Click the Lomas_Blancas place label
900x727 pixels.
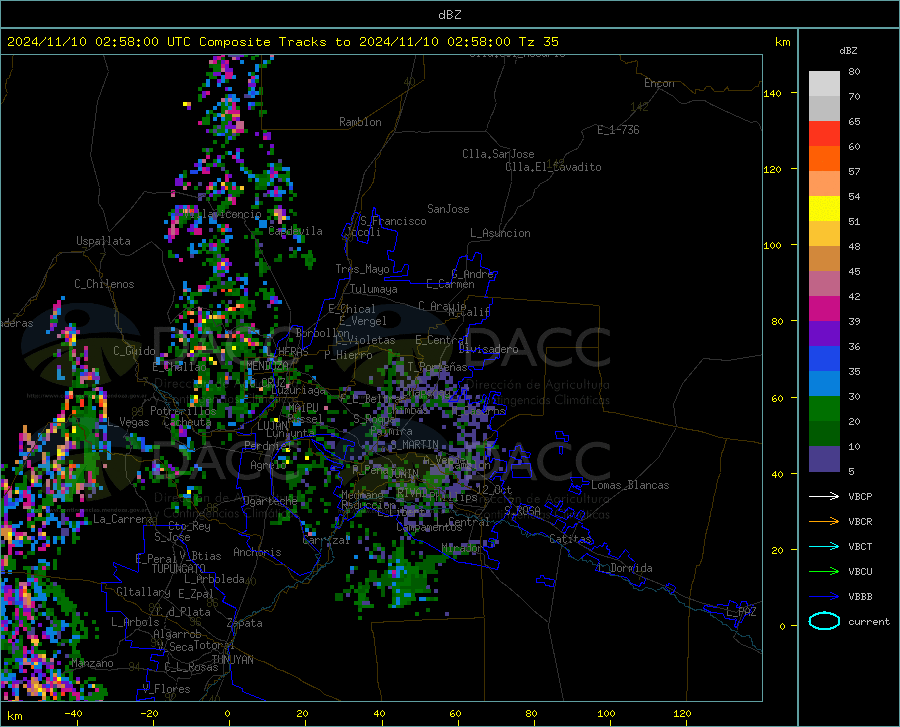coord(630,485)
